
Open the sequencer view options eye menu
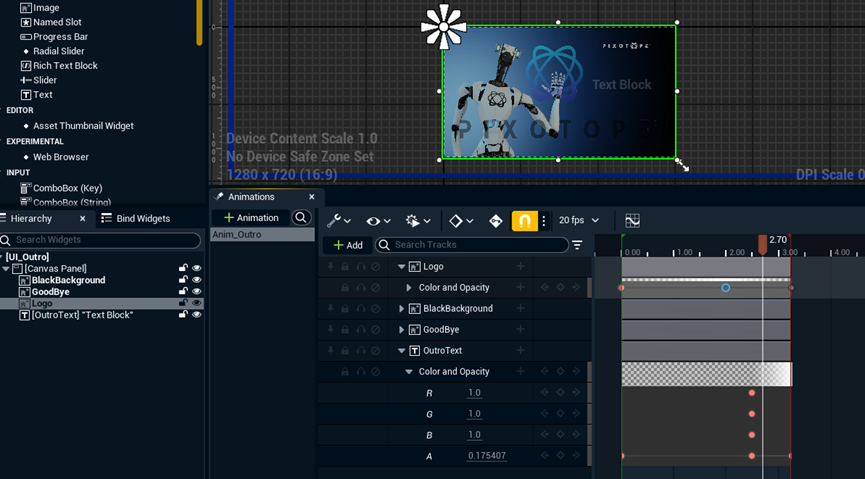click(377, 220)
